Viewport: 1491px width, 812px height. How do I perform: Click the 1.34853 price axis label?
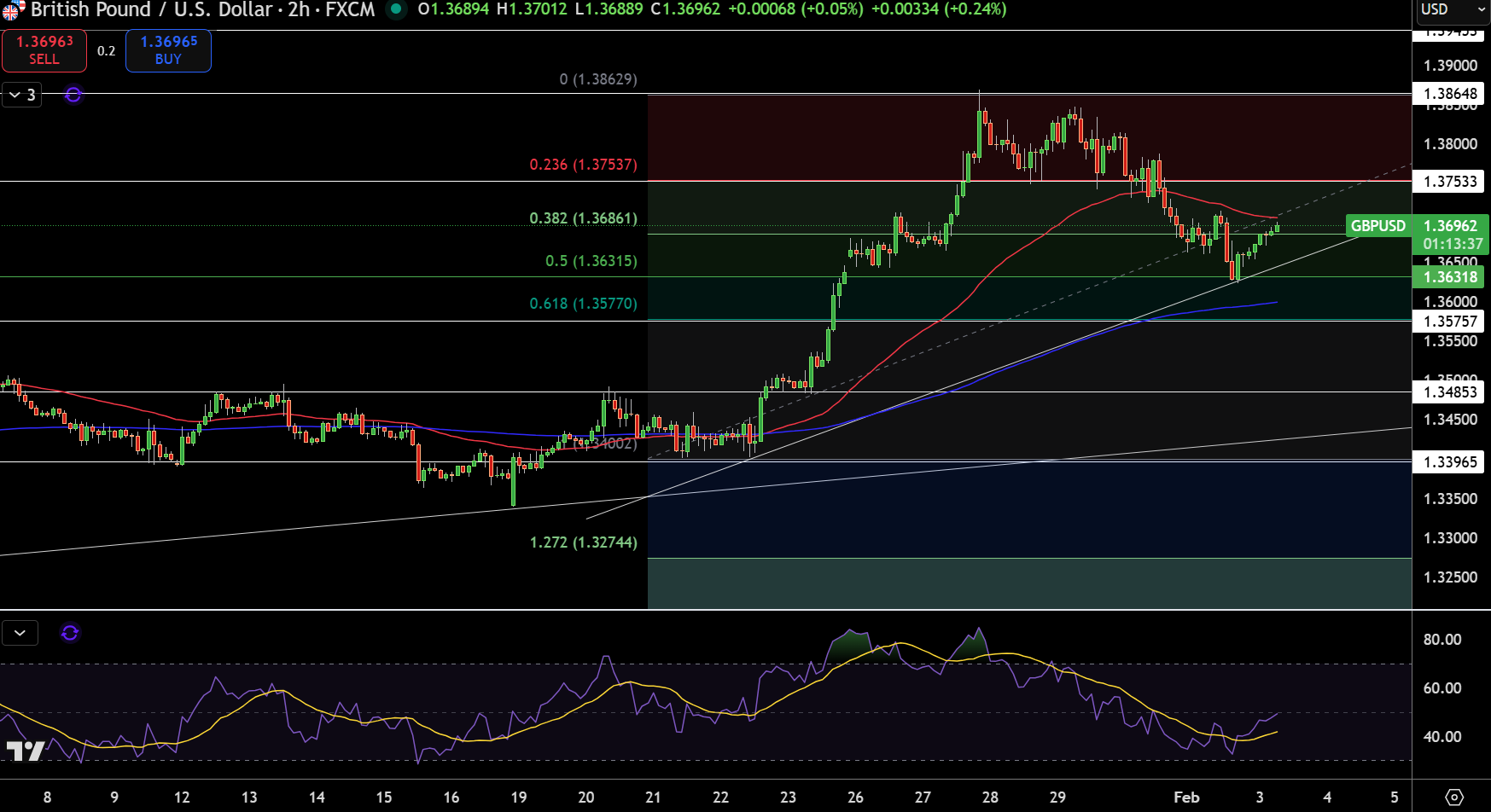point(1448,391)
